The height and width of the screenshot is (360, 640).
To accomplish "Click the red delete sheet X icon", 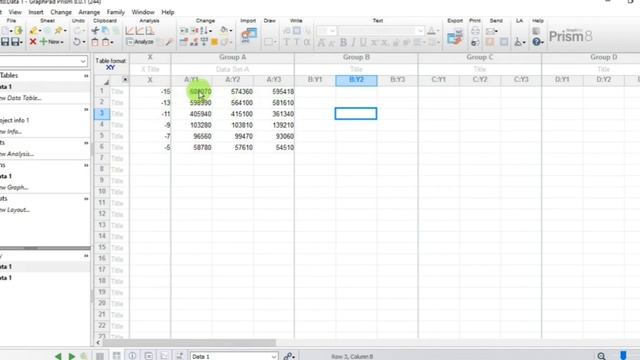I will 33,42.
